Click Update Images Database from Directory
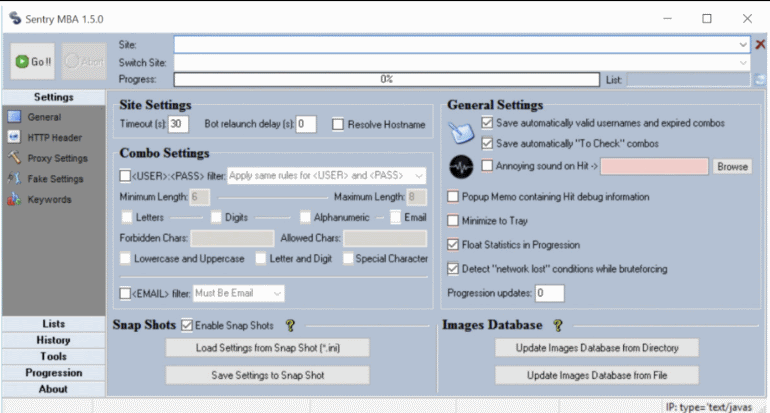This screenshot has height=413, width=770. tap(597, 348)
